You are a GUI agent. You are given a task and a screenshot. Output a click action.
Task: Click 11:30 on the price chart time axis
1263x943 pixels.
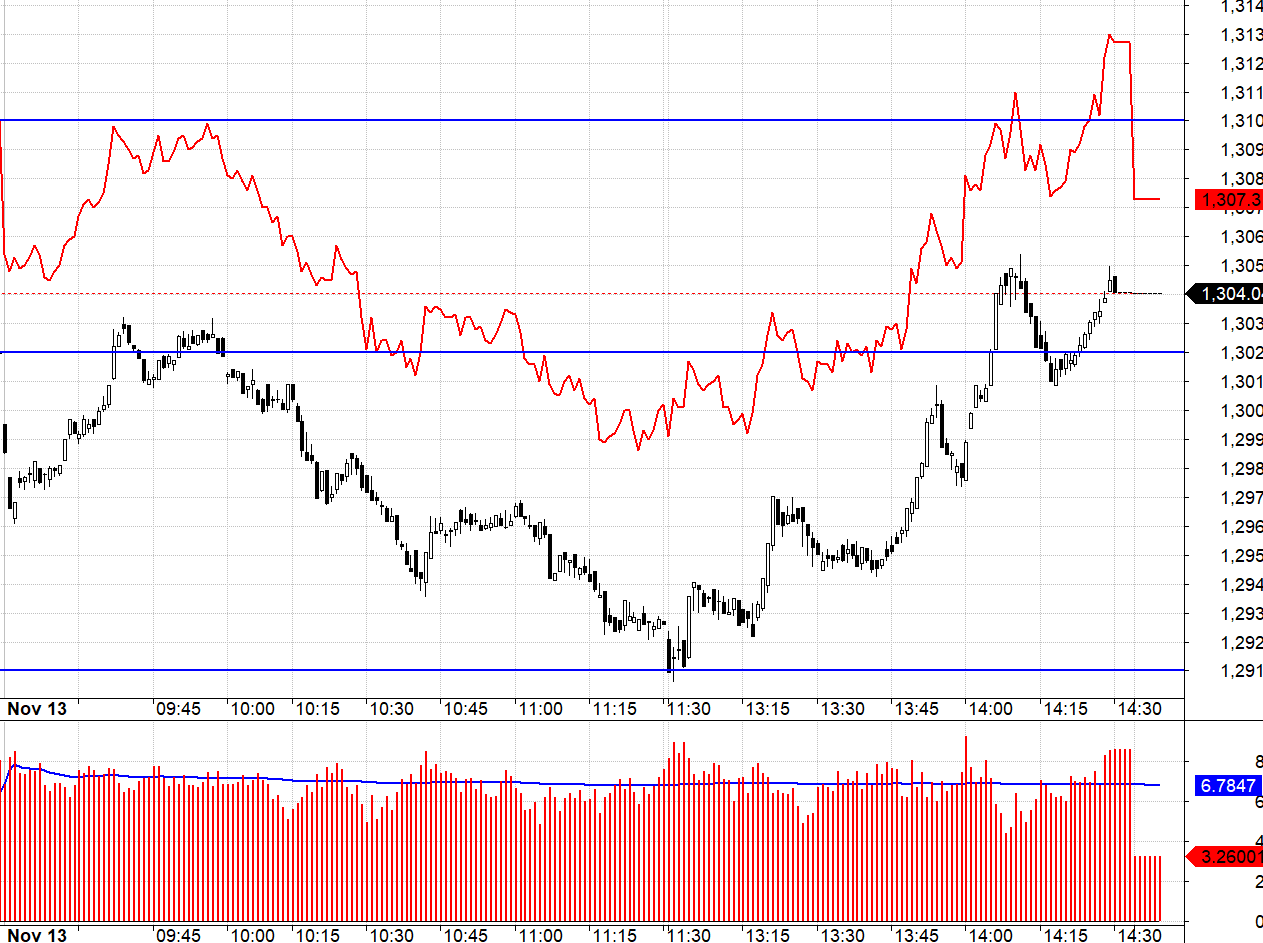[x=688, y=709]
